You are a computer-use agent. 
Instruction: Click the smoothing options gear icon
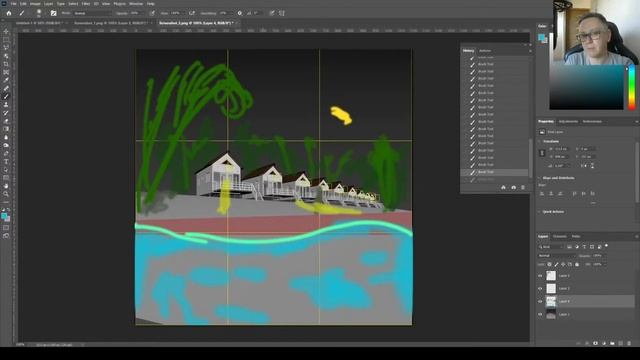click(240, 13)
